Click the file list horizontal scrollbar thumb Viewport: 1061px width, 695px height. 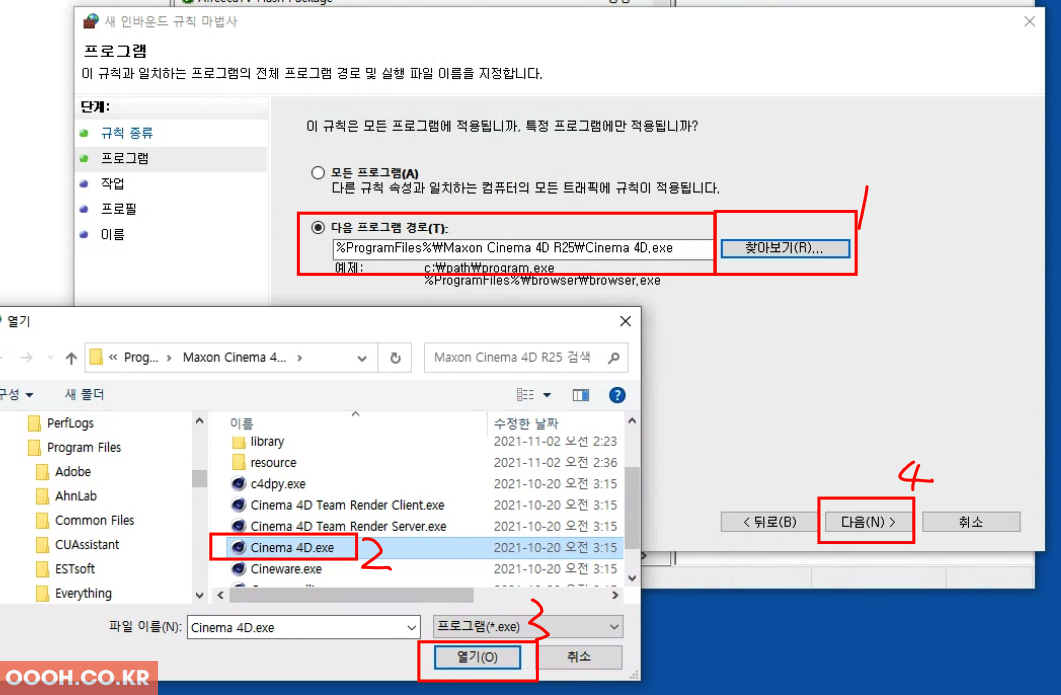point(351,595)
